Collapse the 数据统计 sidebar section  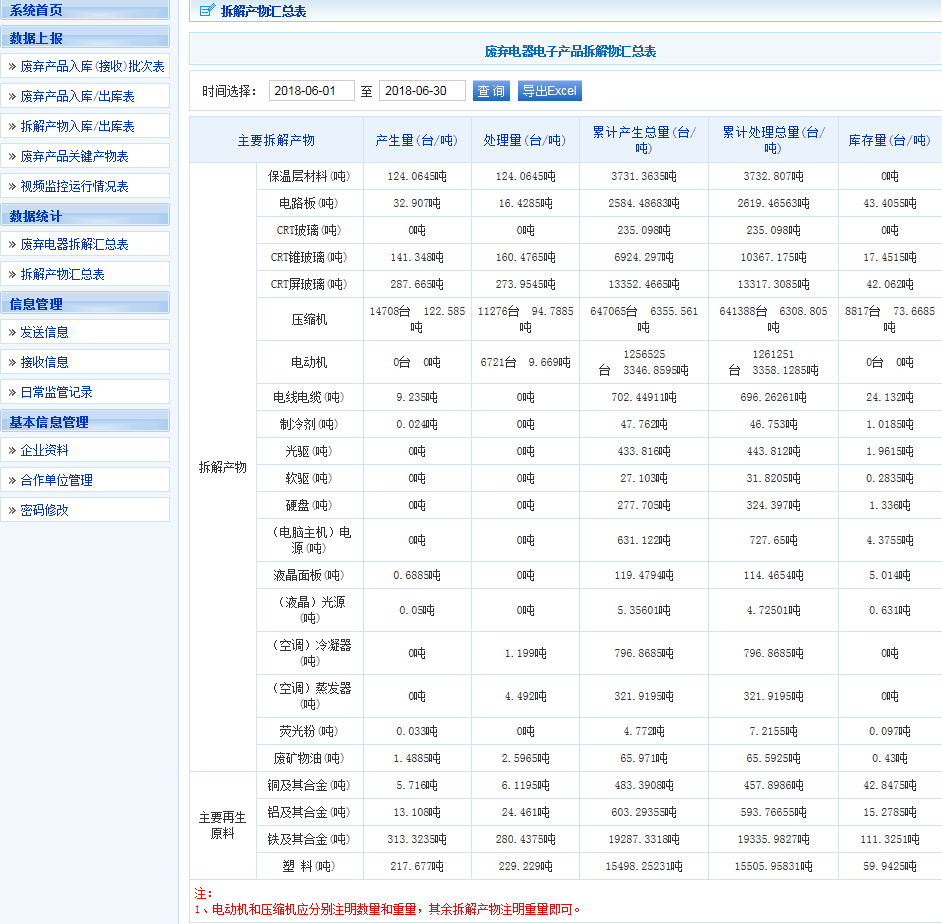[36, 216]
